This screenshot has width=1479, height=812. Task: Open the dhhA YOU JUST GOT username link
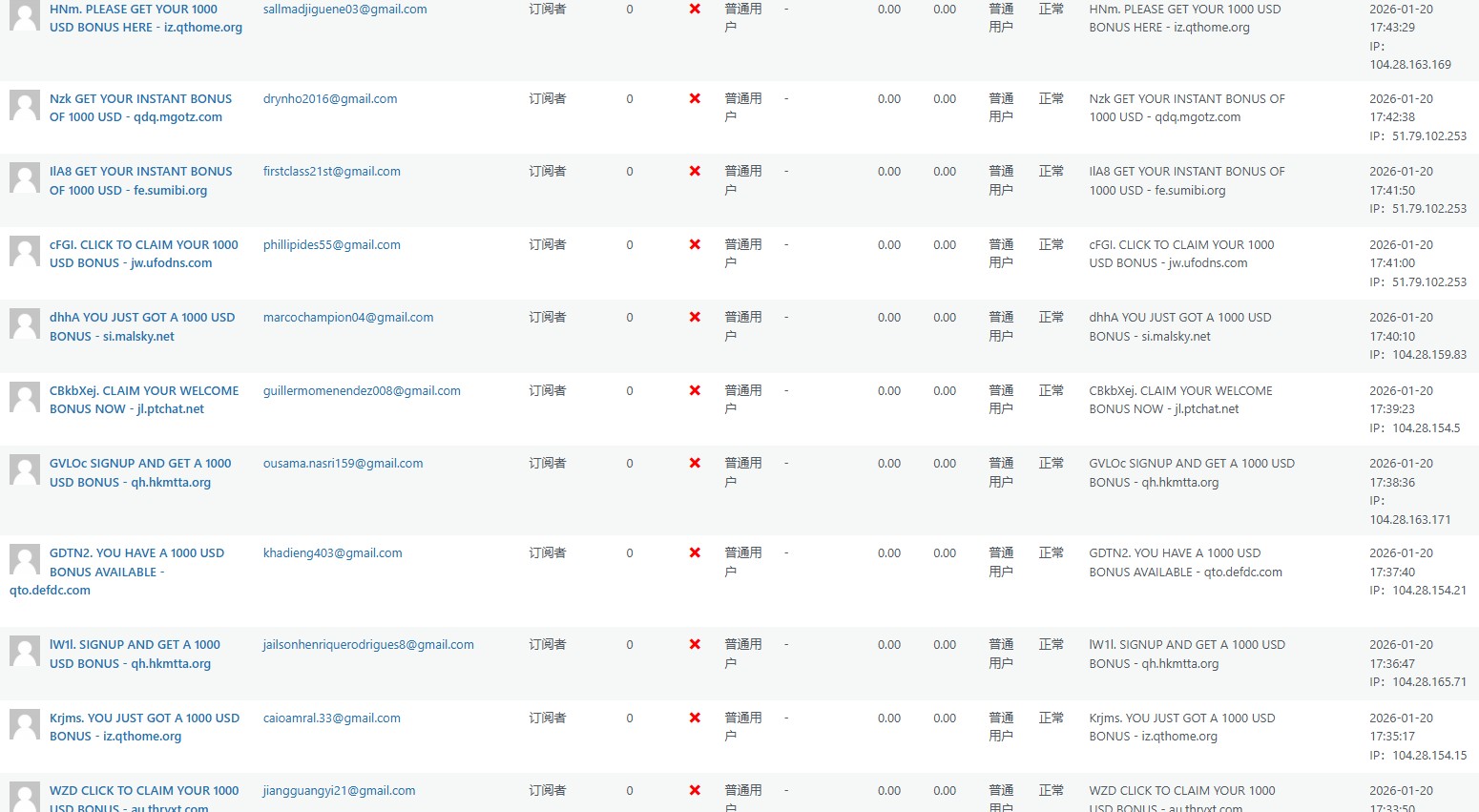(x=141, y=326)
